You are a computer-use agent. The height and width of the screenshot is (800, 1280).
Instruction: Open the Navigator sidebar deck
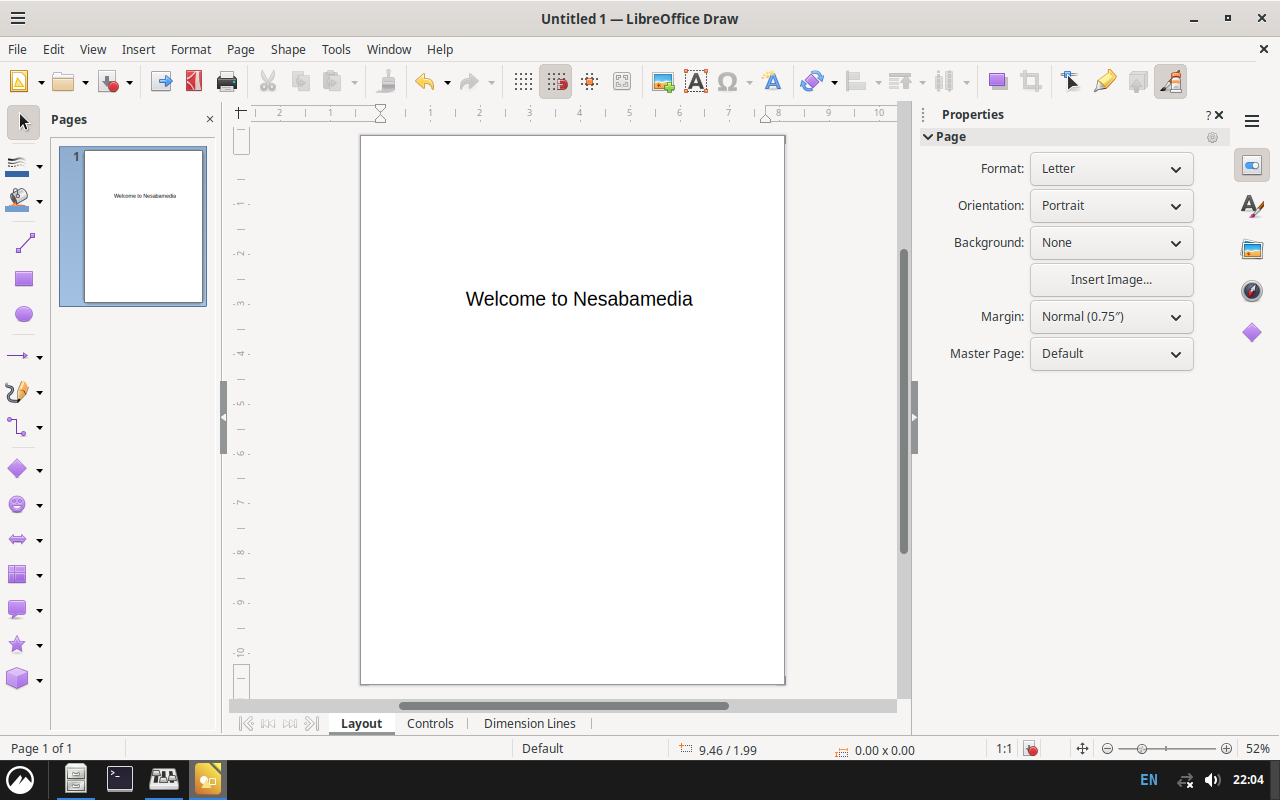(1252, 291)
